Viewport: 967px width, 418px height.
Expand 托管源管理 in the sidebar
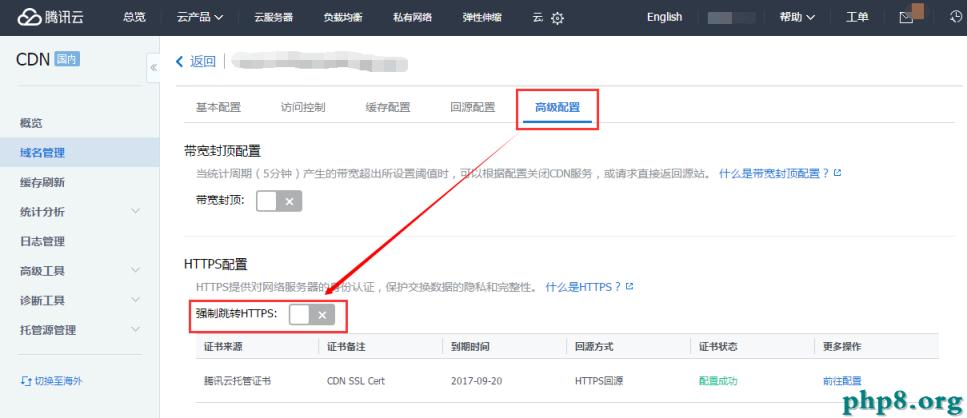pyautogui.click(x=136, y=330)
